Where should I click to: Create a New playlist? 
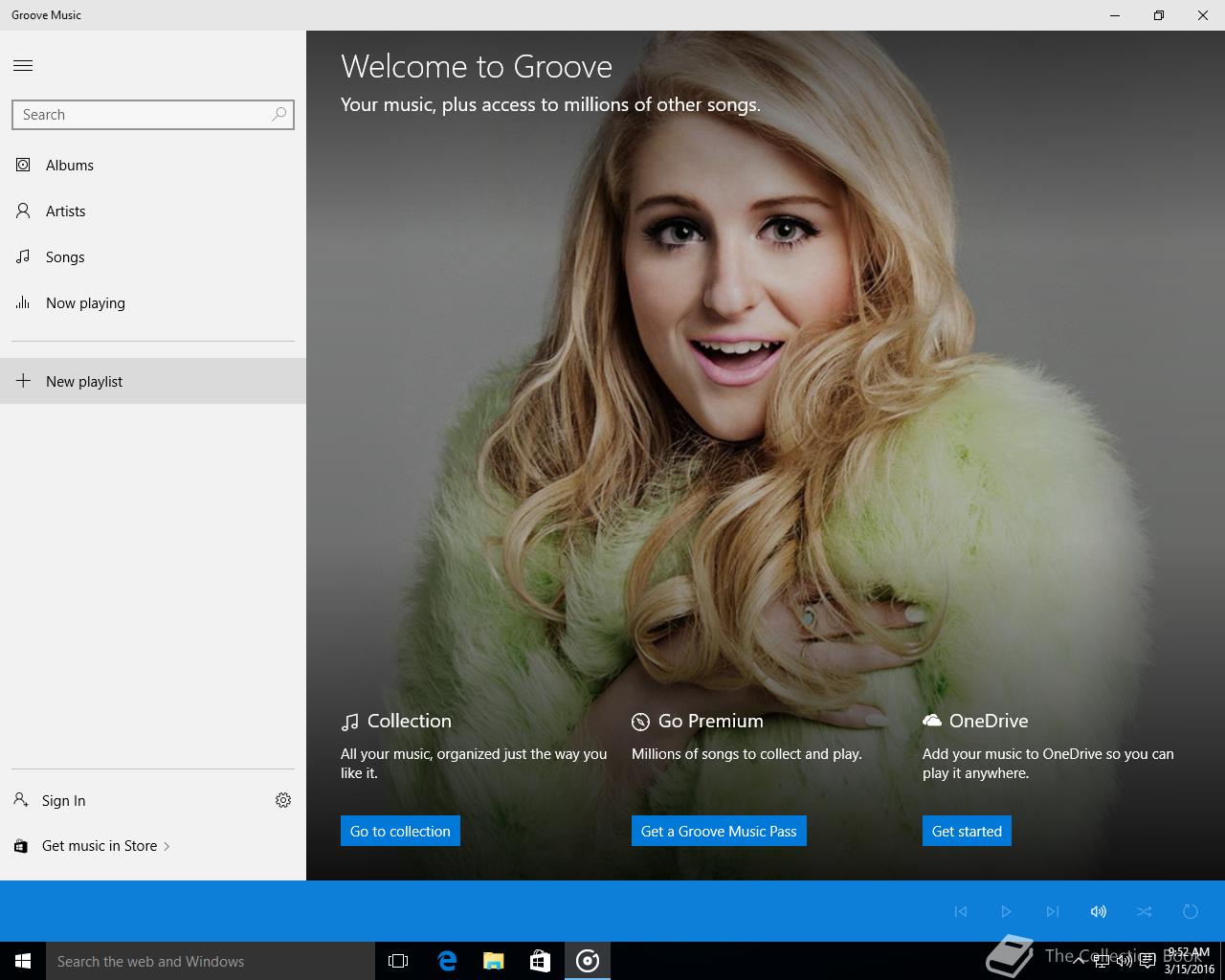tap(153, 381)
